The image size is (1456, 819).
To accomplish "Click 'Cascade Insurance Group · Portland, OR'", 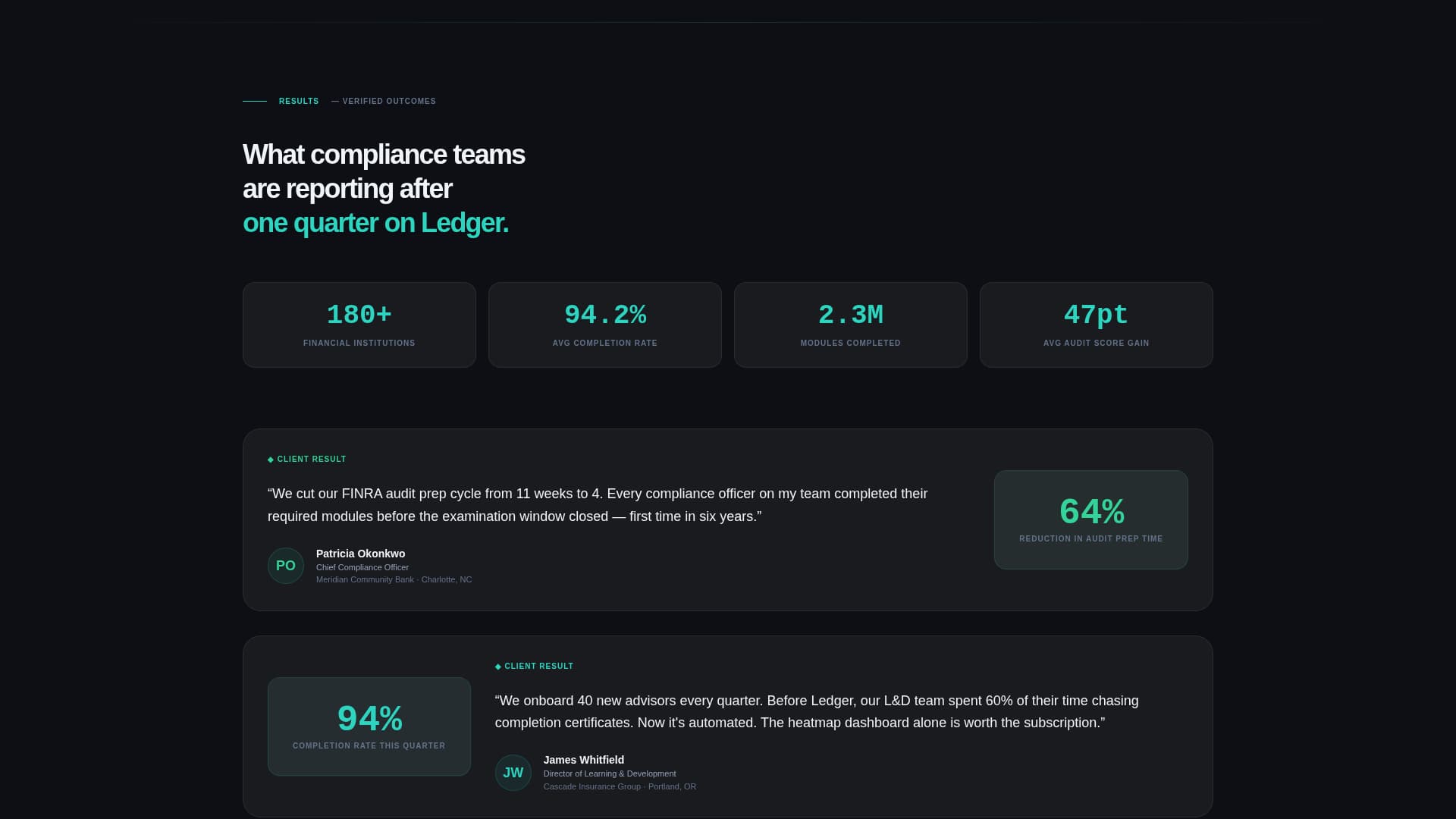I will (620, 786).
